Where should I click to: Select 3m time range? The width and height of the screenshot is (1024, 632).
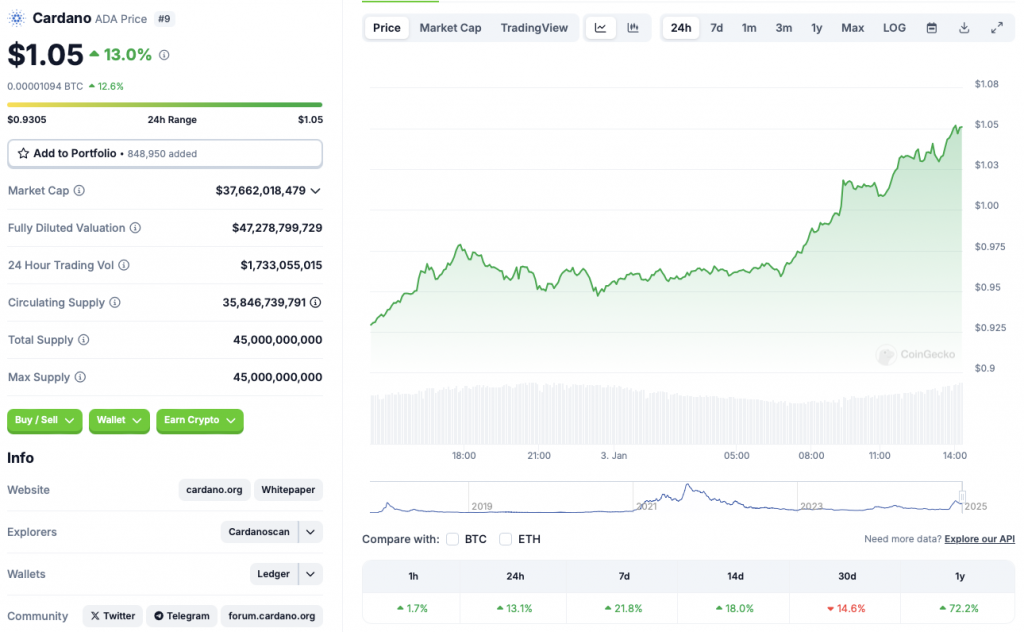pyautogui.click(x=784, y=27)
